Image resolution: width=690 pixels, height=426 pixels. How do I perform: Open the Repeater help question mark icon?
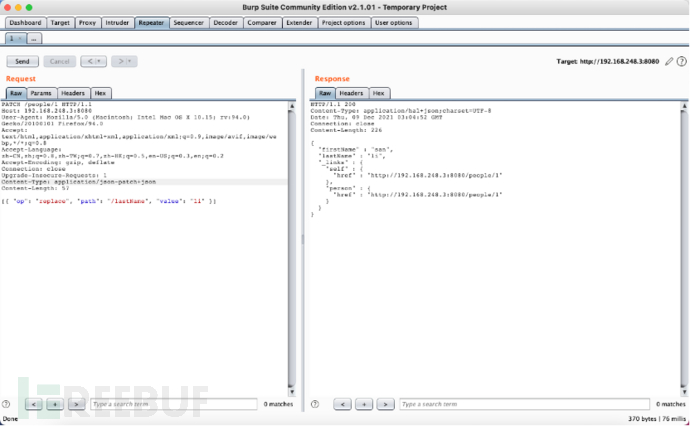coord(682,62)
